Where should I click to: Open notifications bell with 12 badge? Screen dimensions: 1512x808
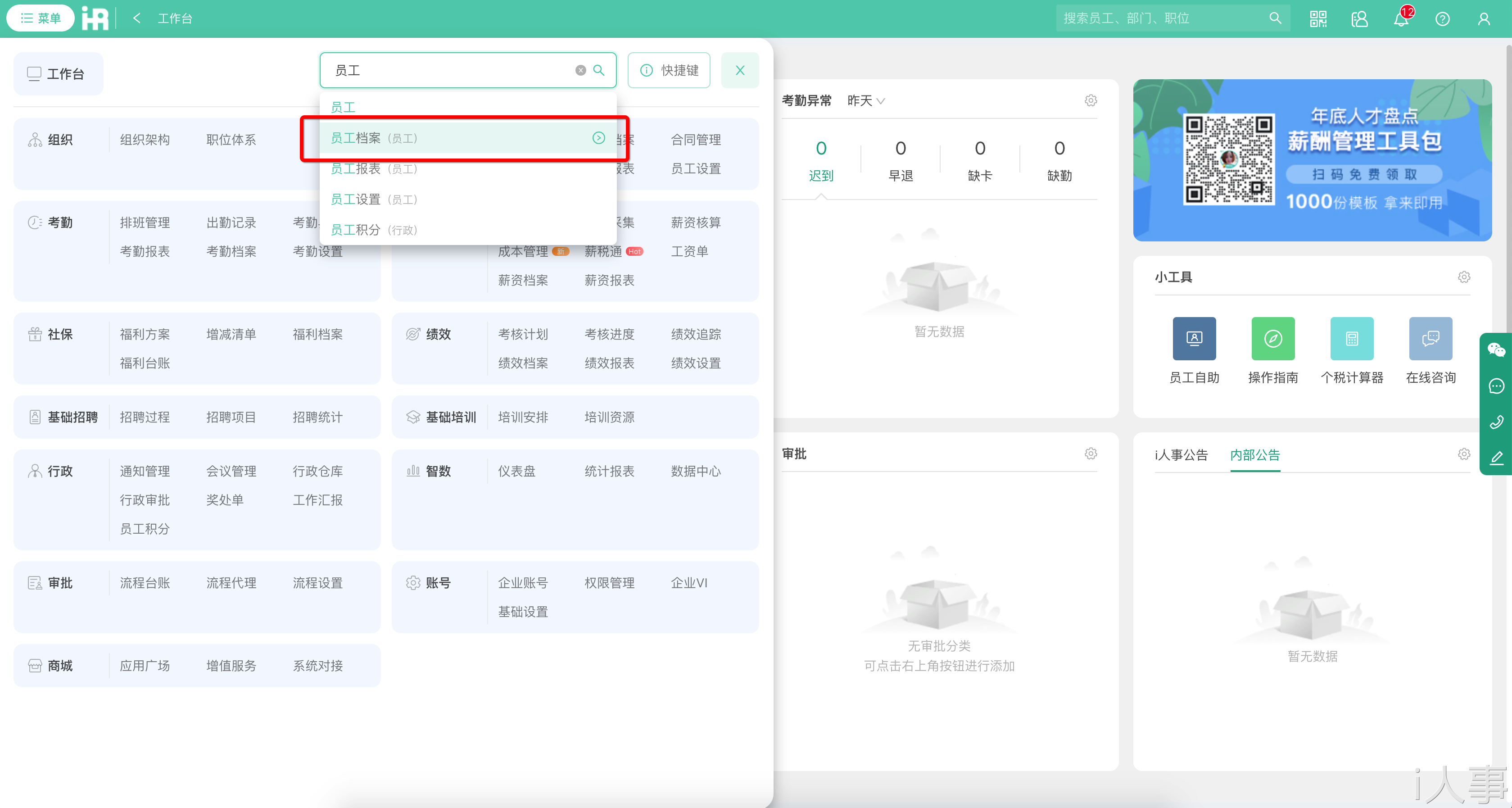tap(1401, 19)
